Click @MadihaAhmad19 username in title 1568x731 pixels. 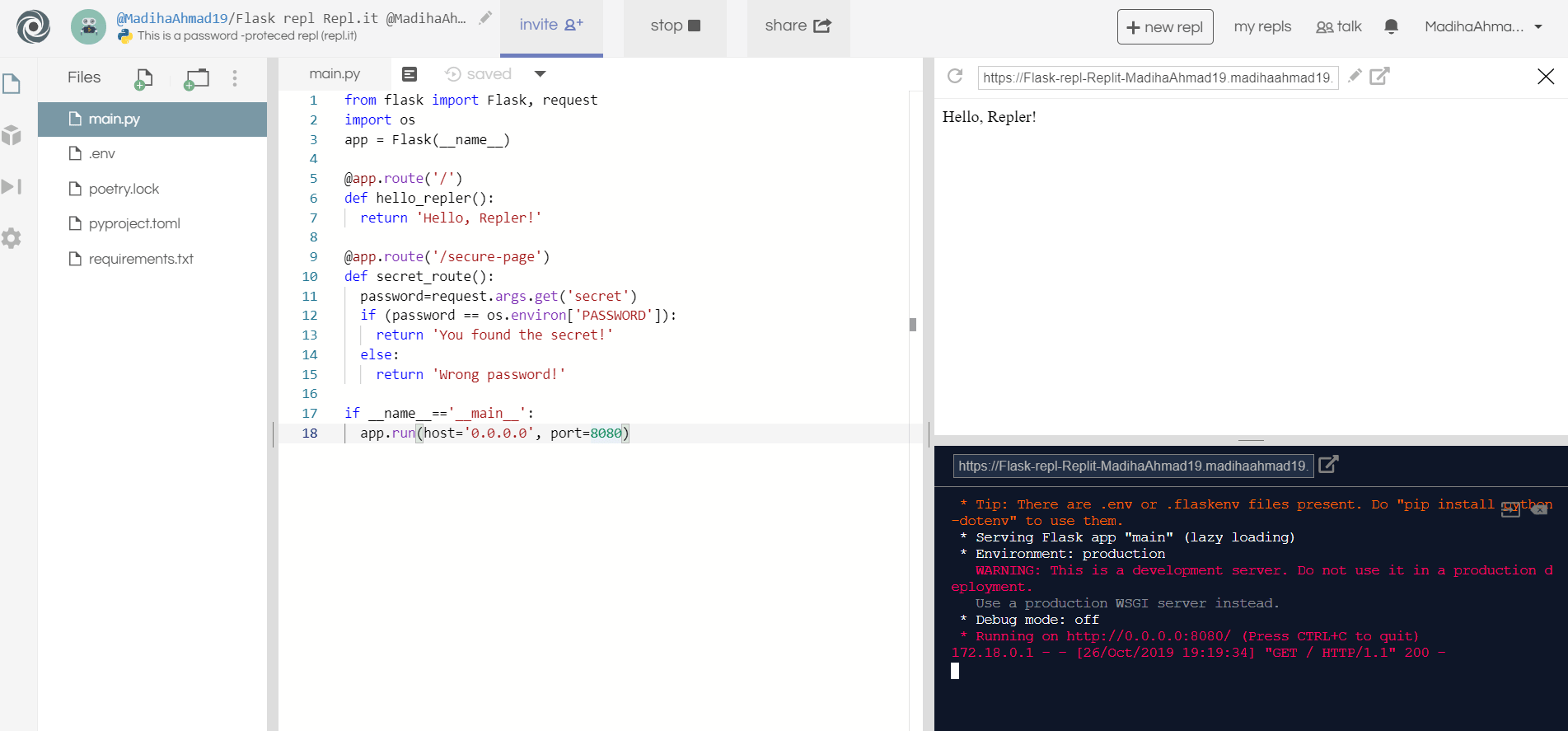171,18
